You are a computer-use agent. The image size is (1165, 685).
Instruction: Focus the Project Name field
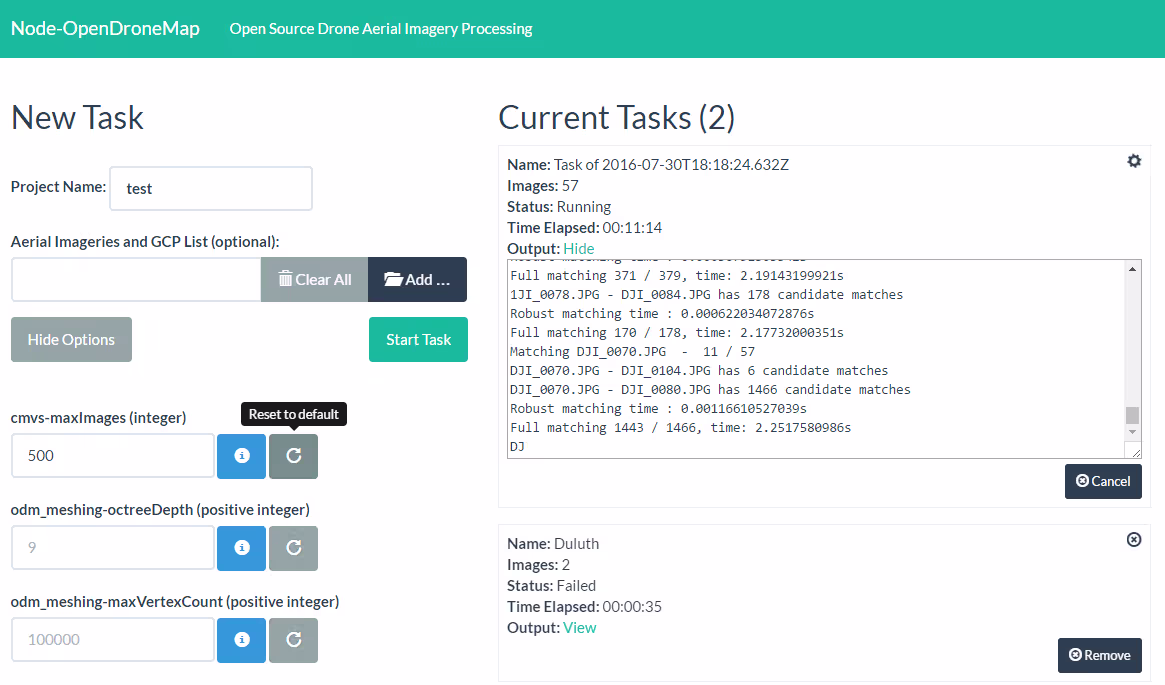tap(211, 189)
